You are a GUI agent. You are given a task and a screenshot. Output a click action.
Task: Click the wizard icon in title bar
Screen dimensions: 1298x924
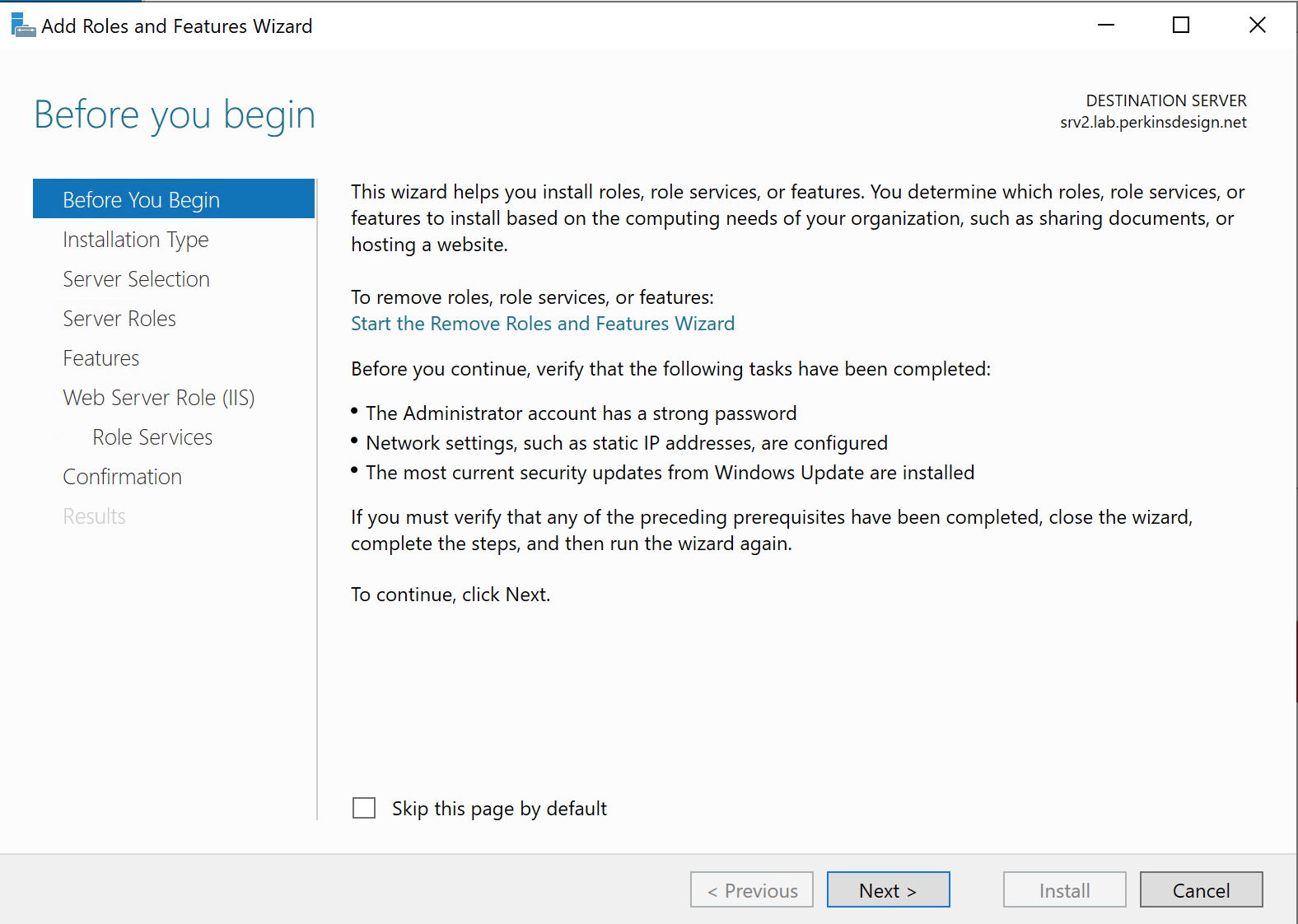(22, 26)
